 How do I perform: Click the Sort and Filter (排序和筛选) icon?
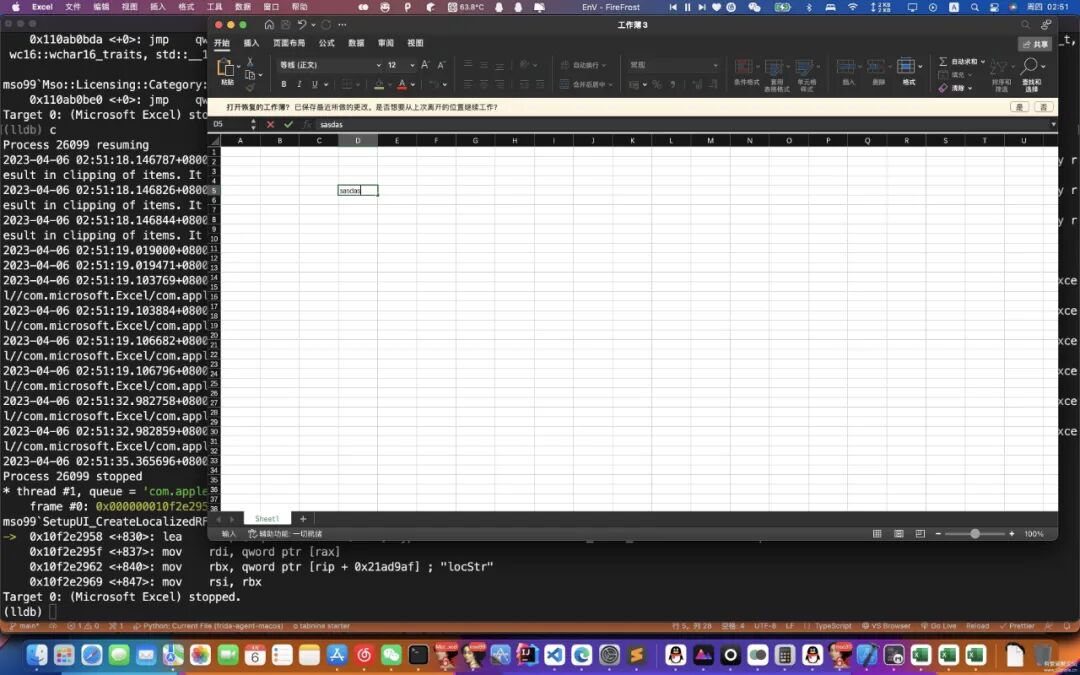click(x=997, y=67)
